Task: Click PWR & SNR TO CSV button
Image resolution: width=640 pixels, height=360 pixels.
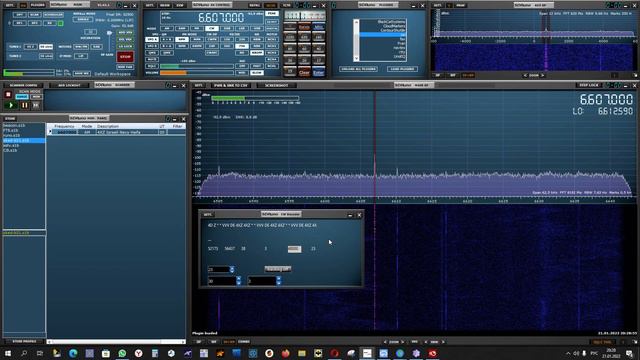Action: pos(231,85)
